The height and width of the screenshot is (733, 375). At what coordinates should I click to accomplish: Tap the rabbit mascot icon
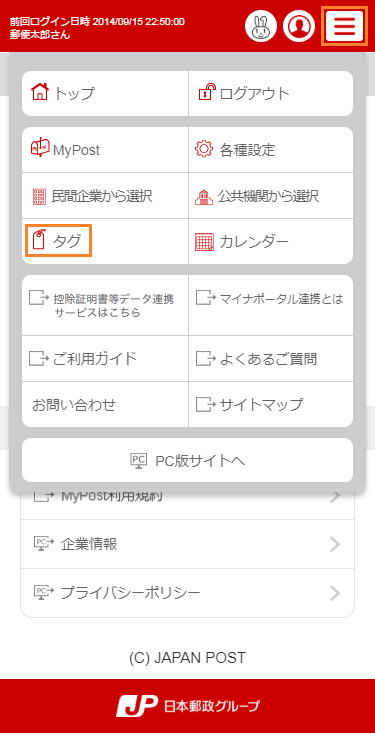pyautogui.click(x=261, y=27)
